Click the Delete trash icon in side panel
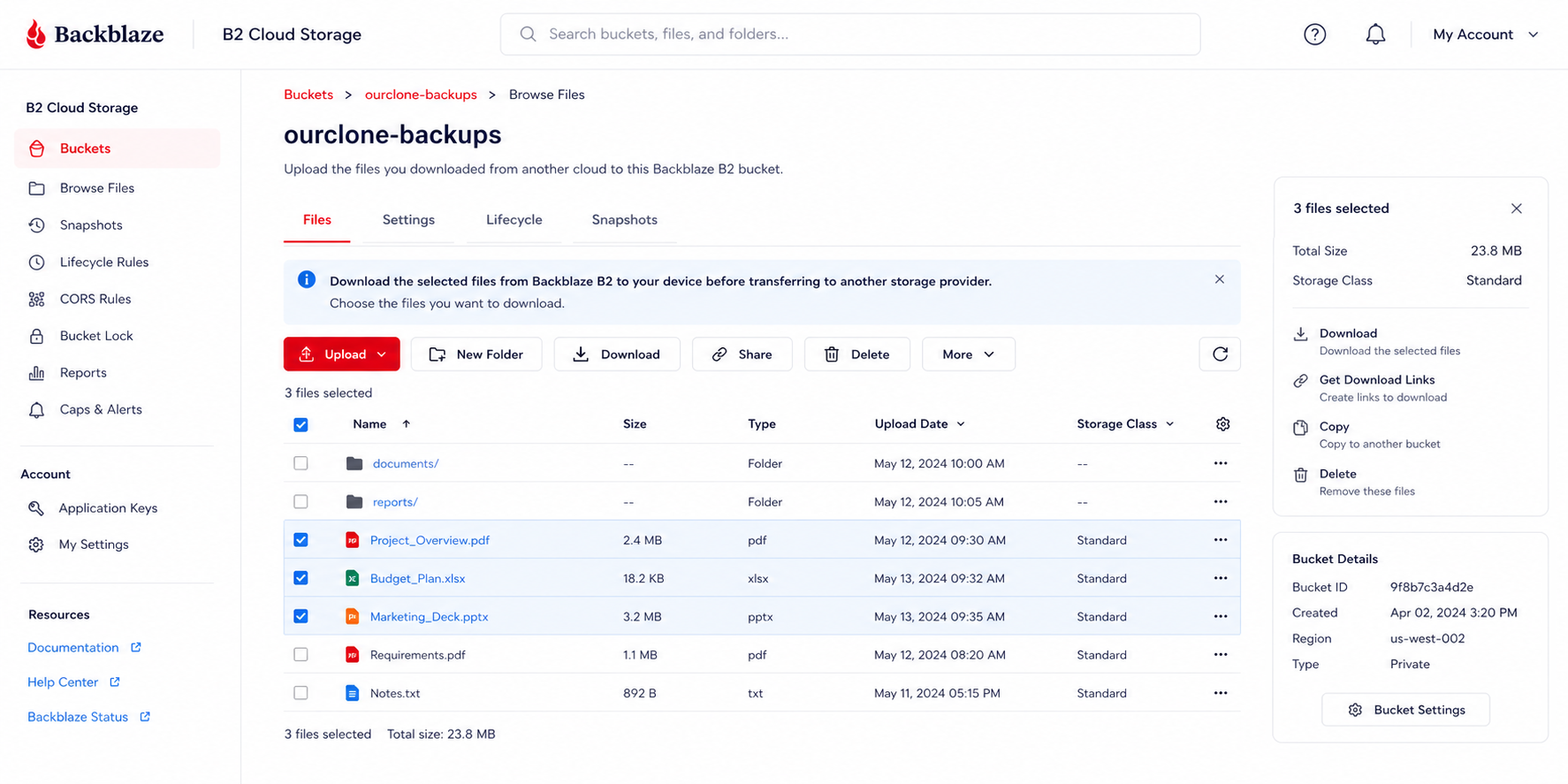Viewport: 1568px width, 784px height. (1300, 475)
